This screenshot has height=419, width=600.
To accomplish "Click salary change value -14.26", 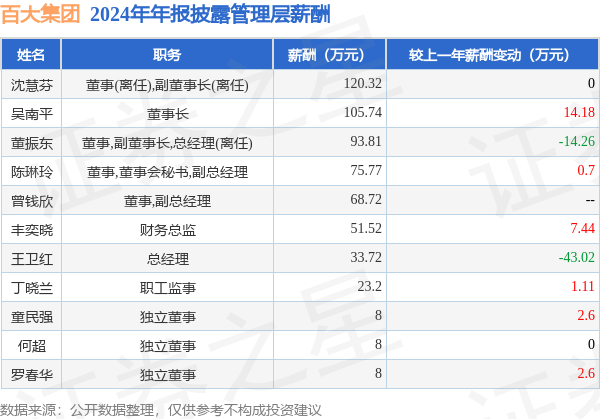I will [x=577, y=141].
